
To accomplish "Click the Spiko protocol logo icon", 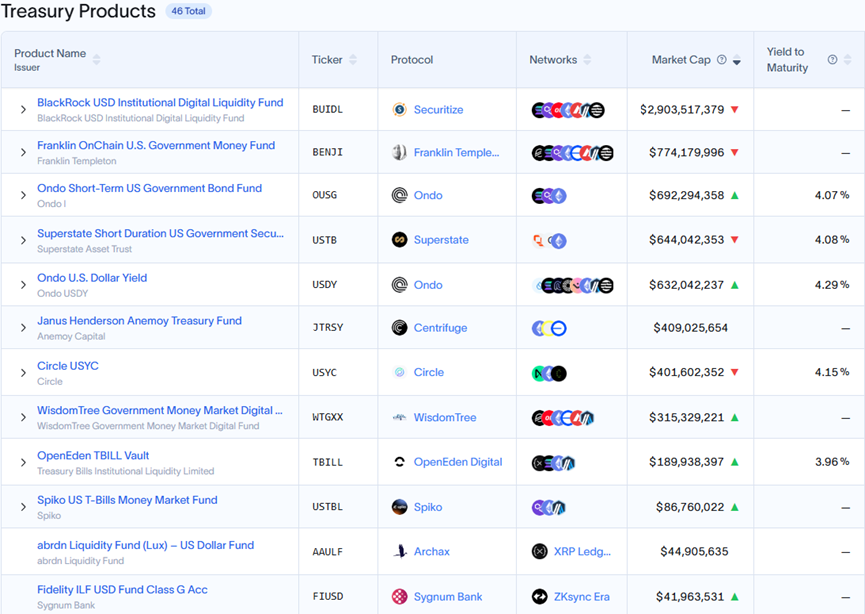I will tap(399, 507).
